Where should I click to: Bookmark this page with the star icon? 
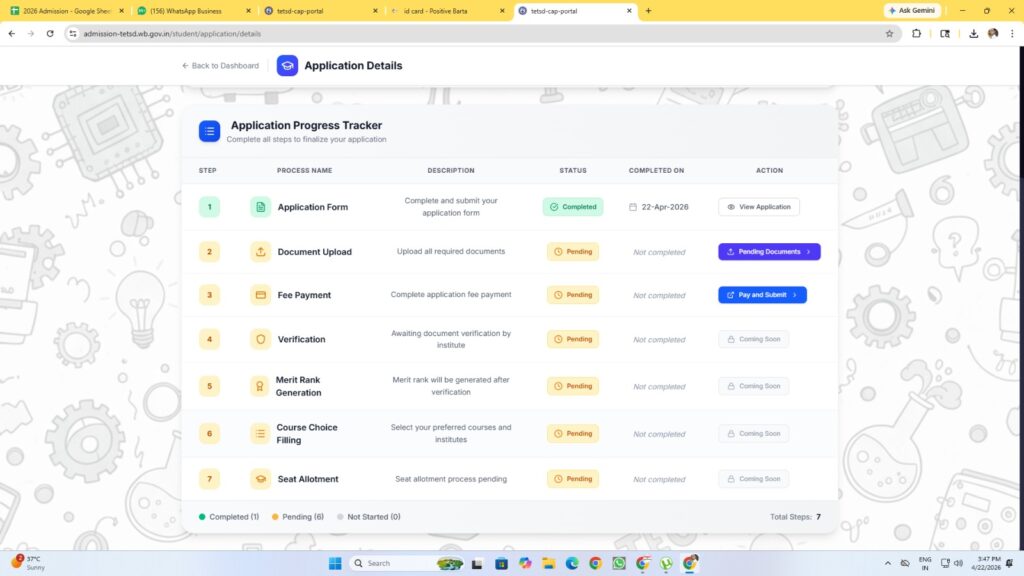coord(889,33)
